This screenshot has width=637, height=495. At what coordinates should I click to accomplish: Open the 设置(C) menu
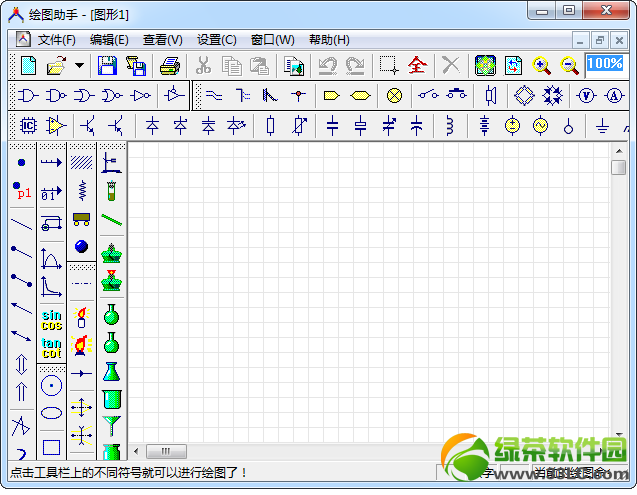[x=217, y=40]
